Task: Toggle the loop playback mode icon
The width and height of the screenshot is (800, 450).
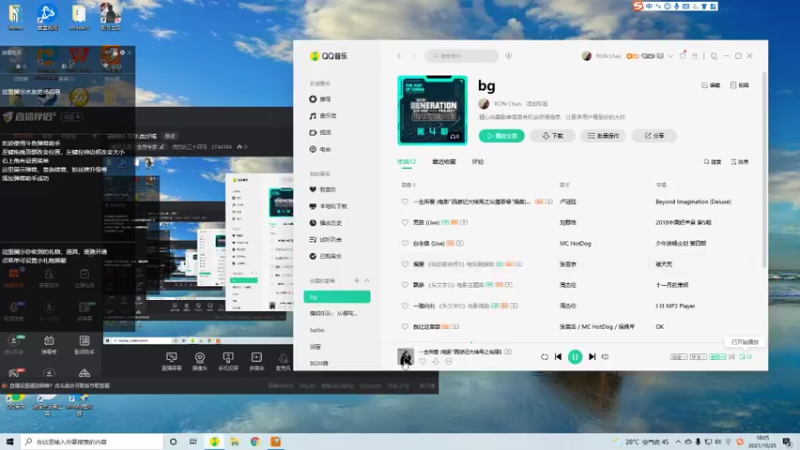Action: [x=544, y=357]
